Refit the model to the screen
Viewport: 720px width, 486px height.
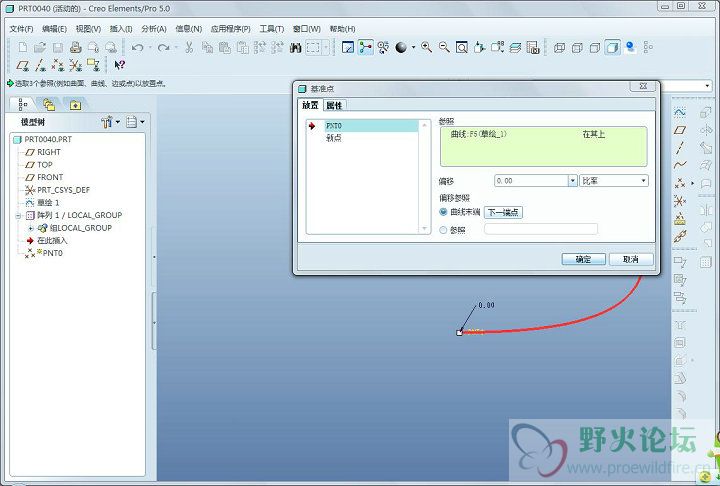(x=462, y=47)
